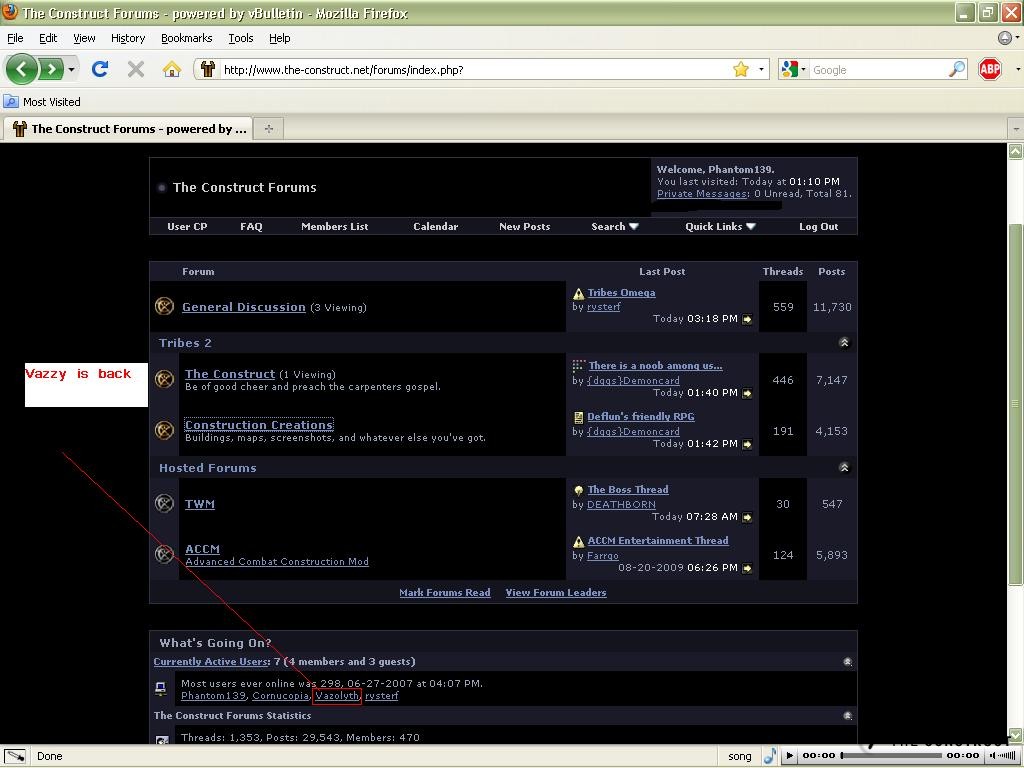
Task: Click the TWM forum status icon
Action: [164, 503]
